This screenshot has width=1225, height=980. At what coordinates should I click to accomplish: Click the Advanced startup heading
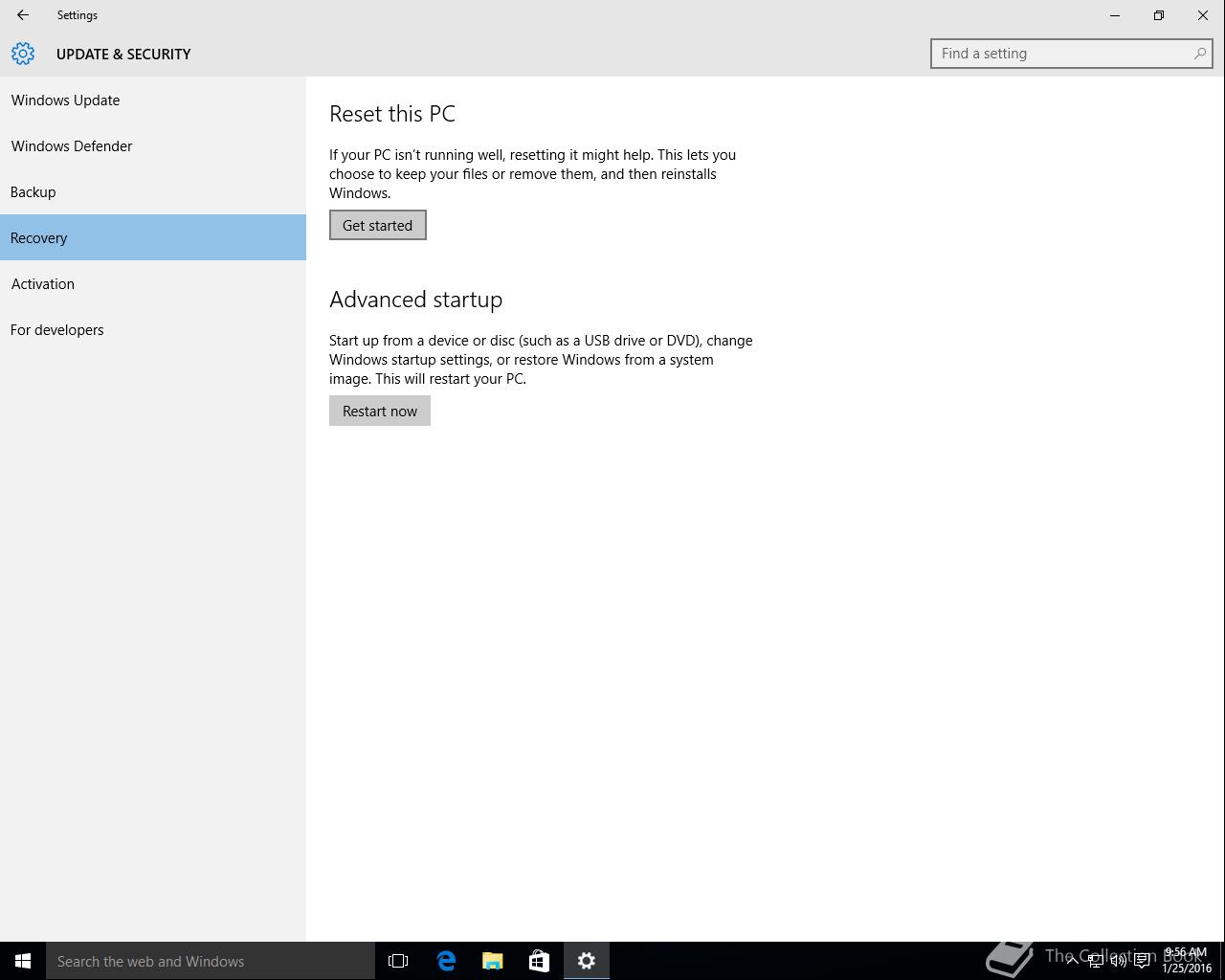pos(415,300)
